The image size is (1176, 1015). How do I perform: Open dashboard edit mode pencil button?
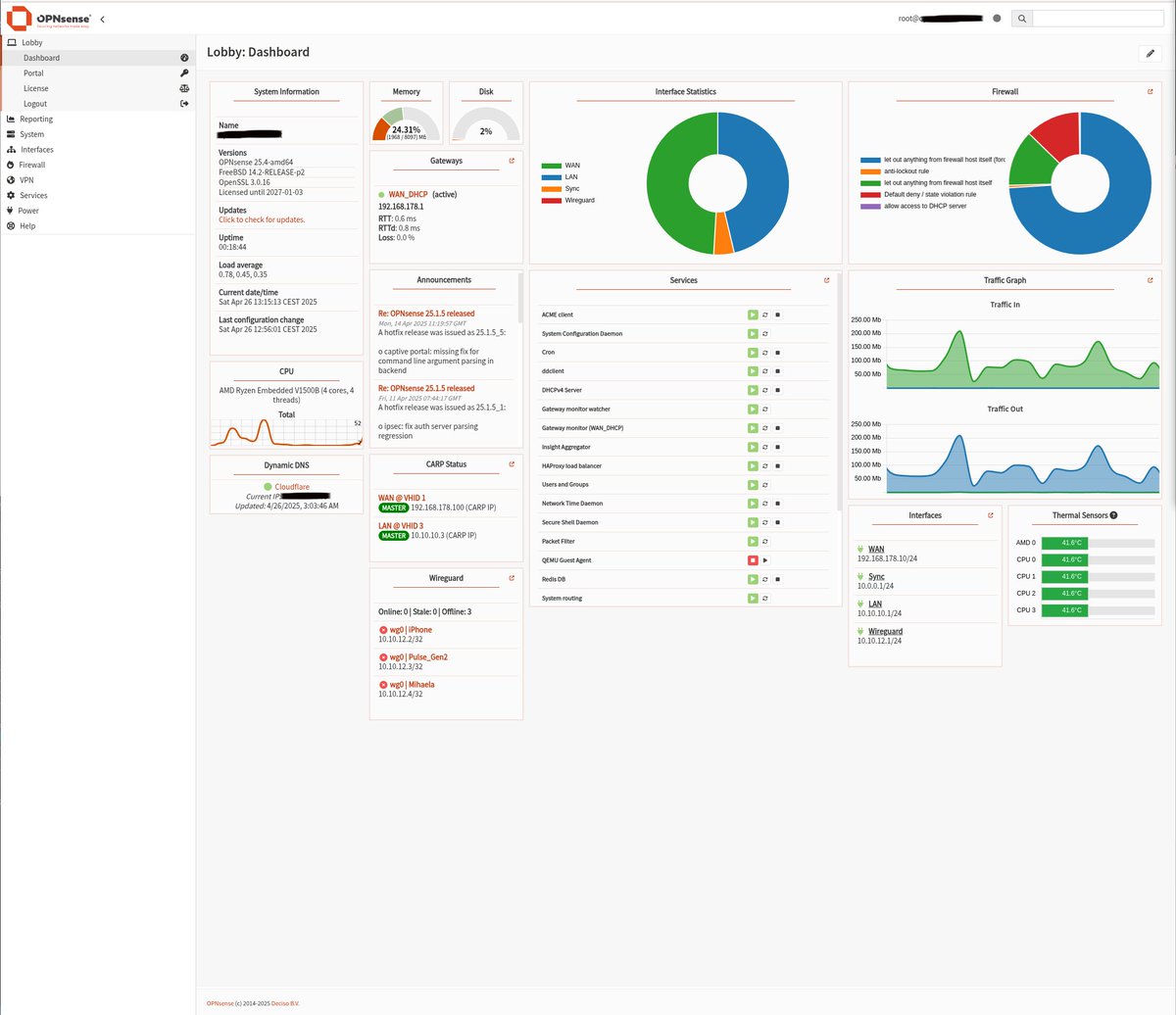pos(1151,54)
